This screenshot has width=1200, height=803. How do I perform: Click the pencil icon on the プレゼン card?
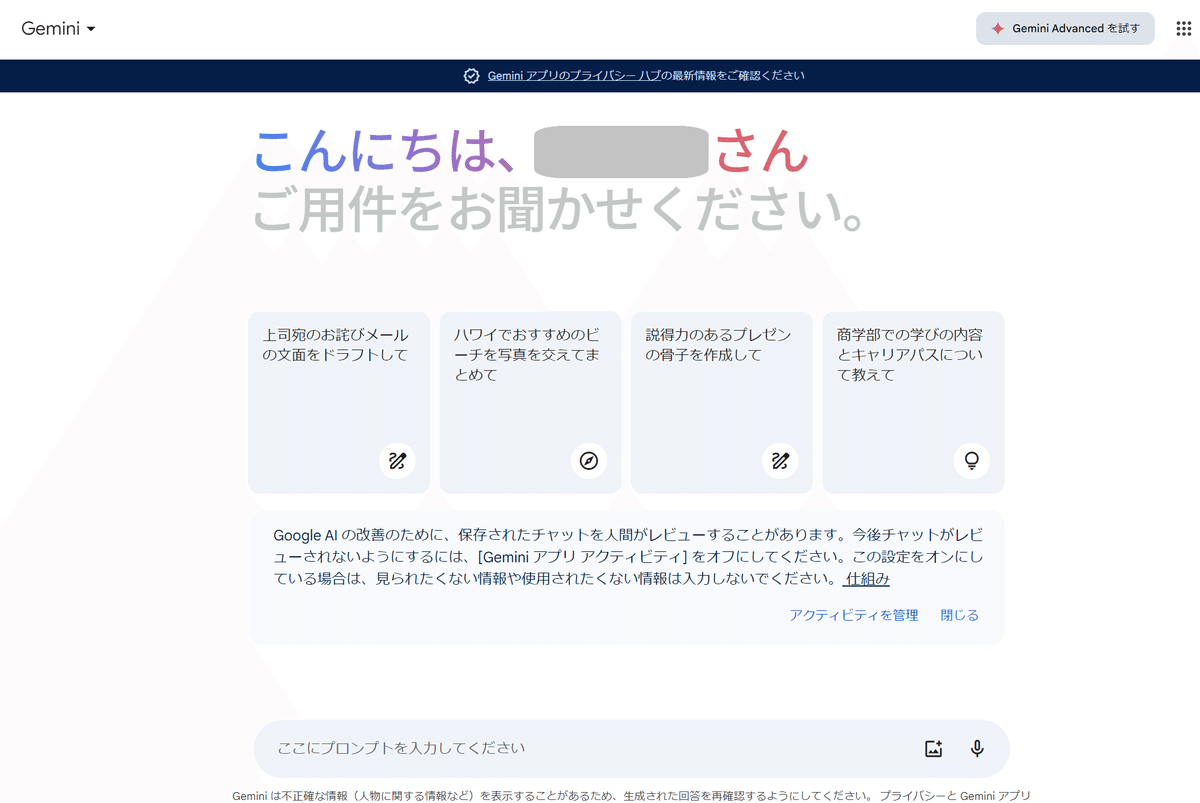point(780,461)
